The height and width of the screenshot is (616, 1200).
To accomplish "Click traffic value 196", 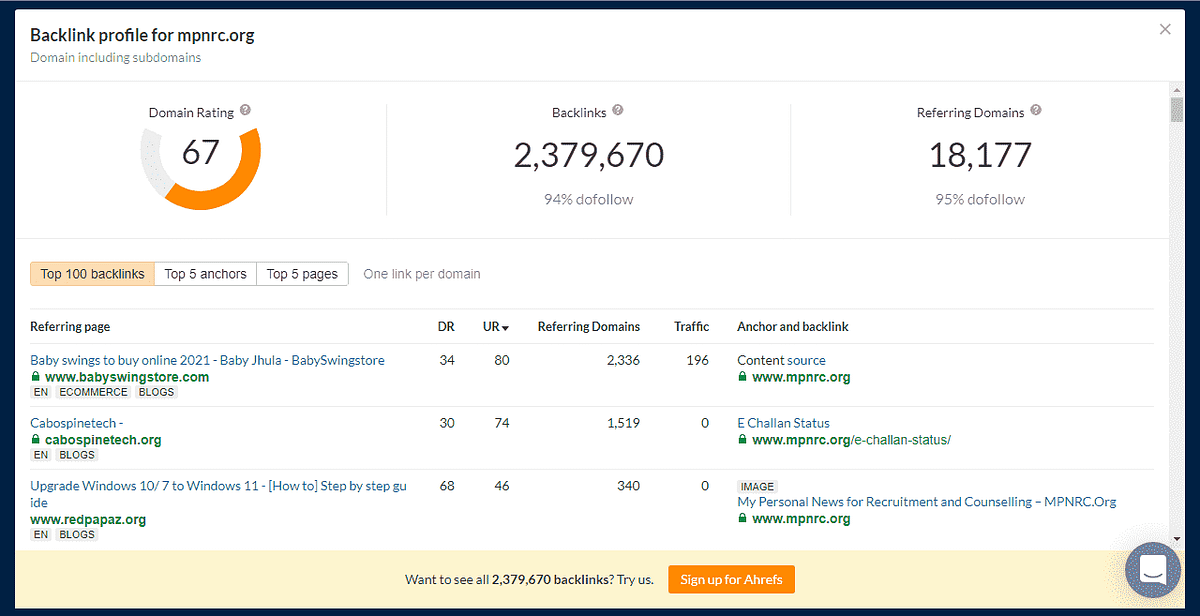I will [x=698, y=360].
